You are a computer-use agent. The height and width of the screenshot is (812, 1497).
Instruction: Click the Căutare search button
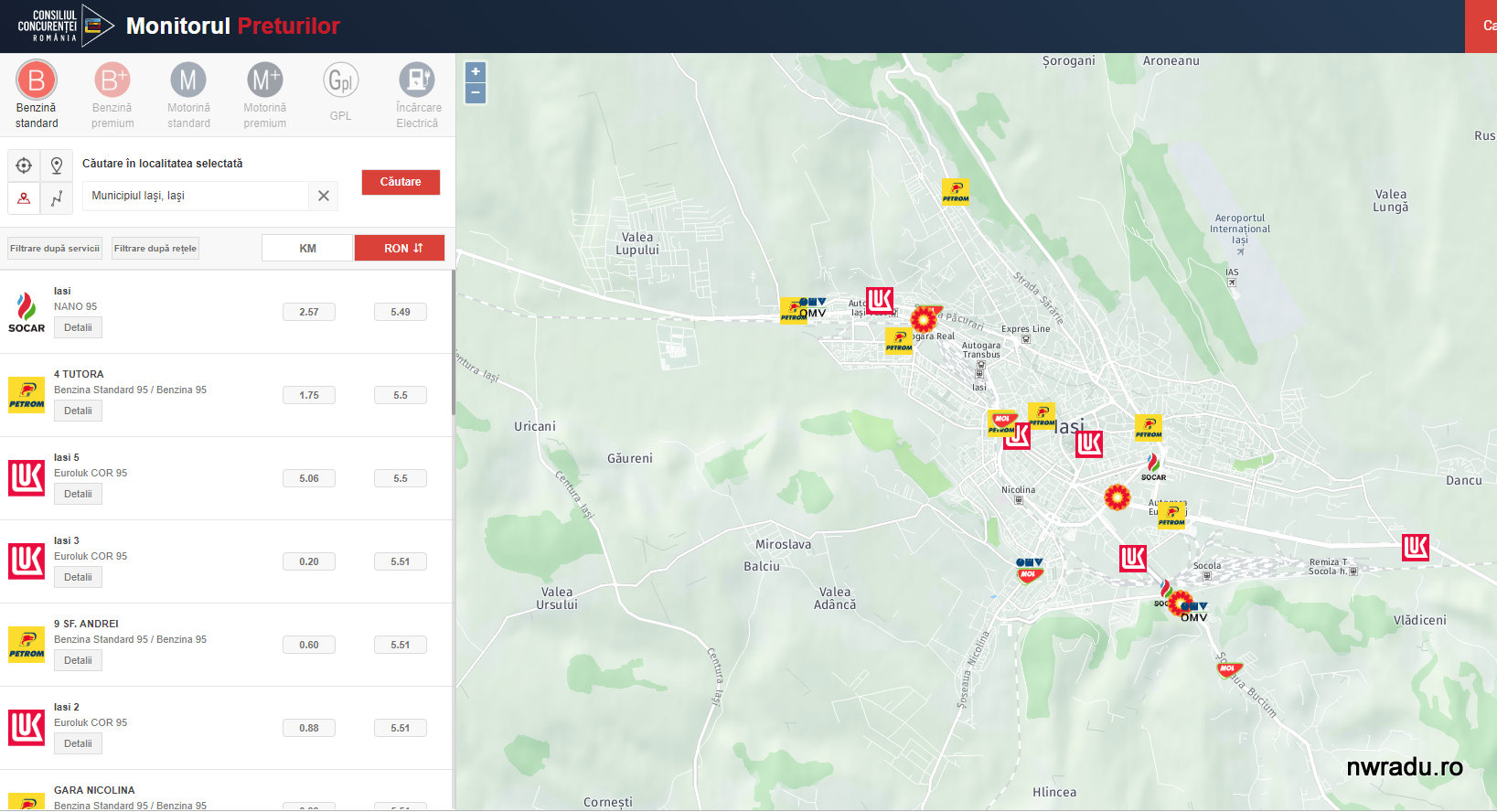click(401, 182)
